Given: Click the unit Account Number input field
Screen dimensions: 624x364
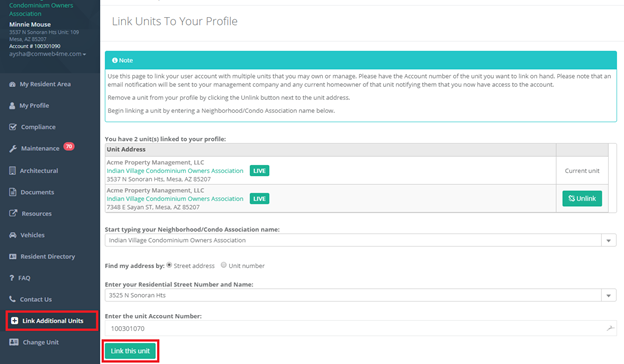Looking at the screenshot, I should click(x=361, y=328).
